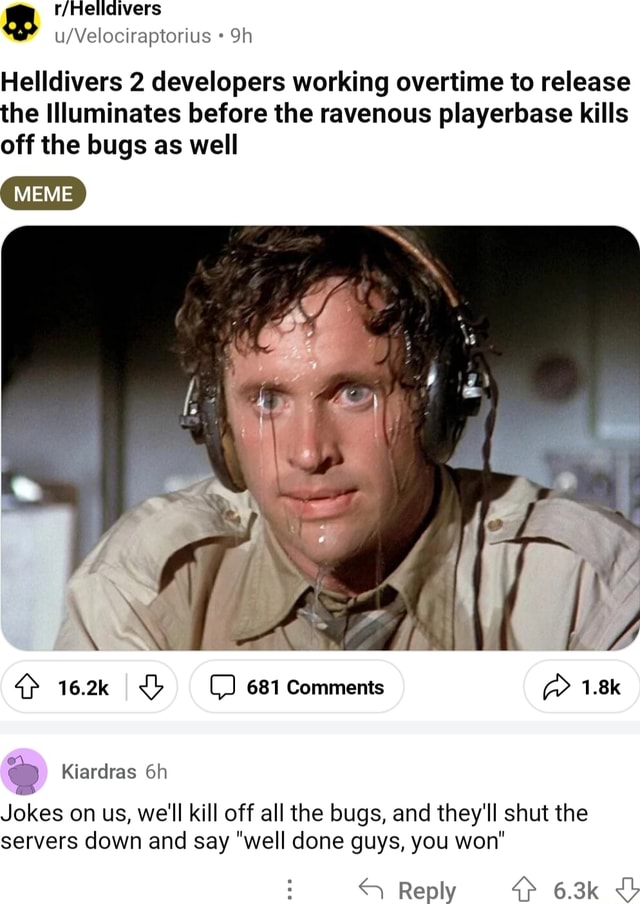Open Kiardras avatar icon

(24, 771)
